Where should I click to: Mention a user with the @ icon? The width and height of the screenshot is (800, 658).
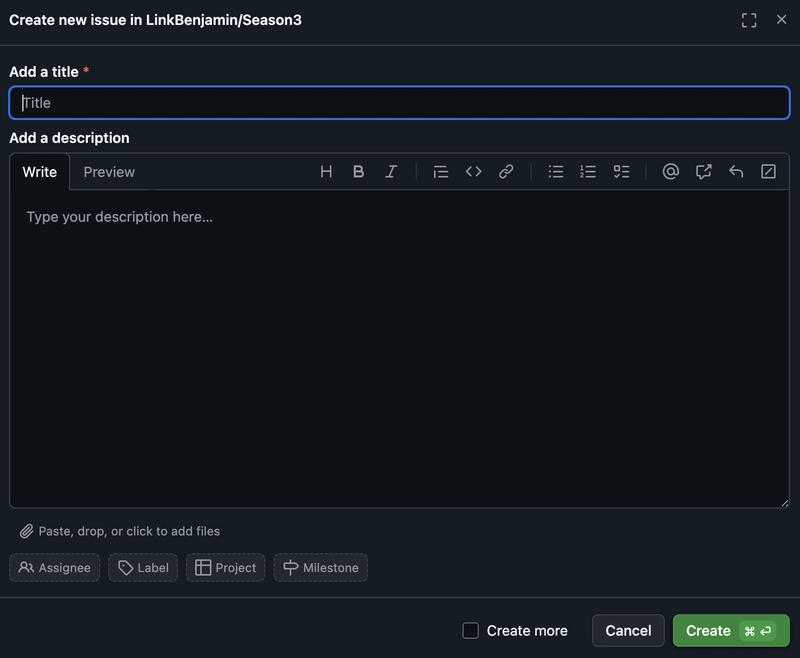tap(671, 172)
